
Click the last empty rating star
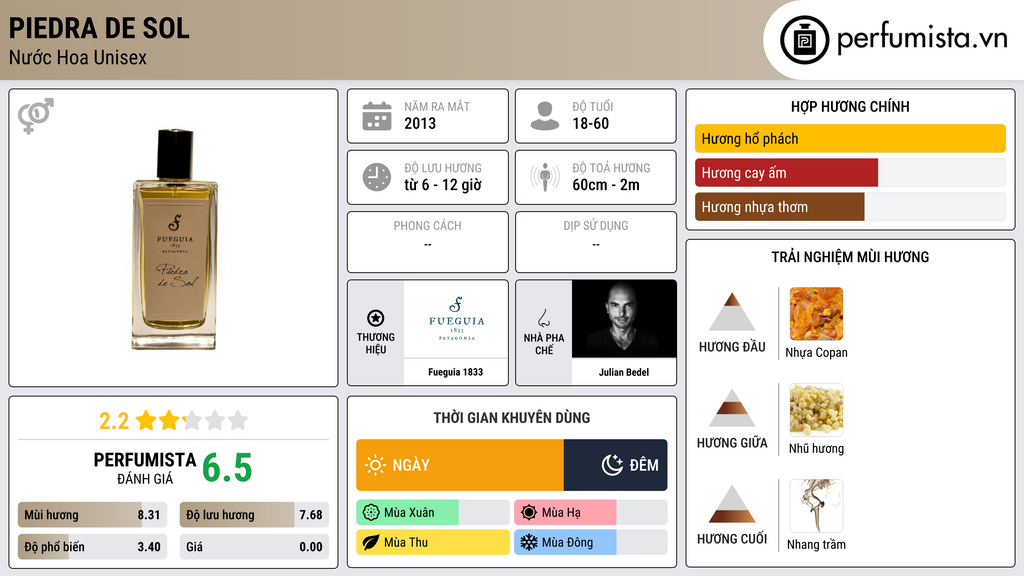point(238,420)
